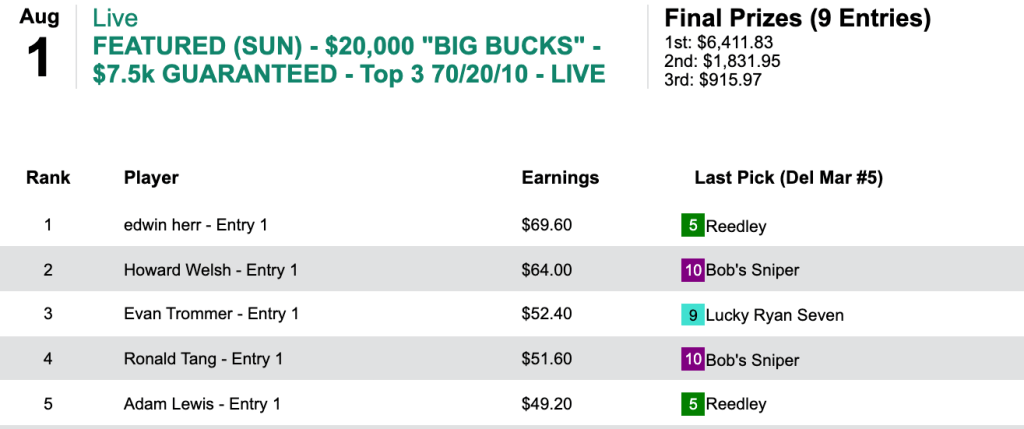Viewport: 1024px width, 429px height.
Task: Click the purple 10 badge in Ronald Tang's row
Action: click(692, 360)
